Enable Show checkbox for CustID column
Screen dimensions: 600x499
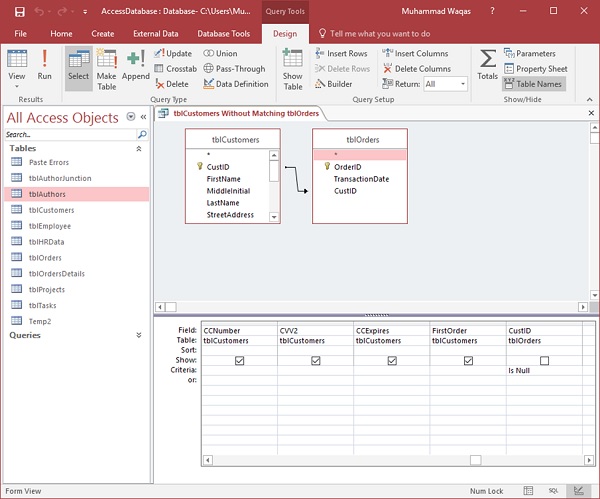[544, 361]
